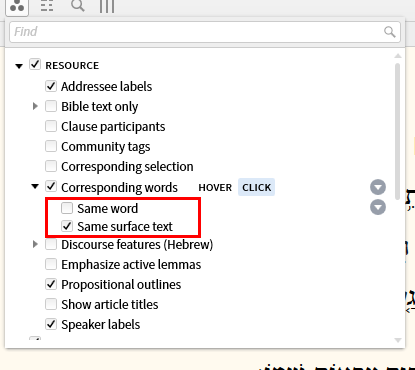Image resolution: width=415 pixels, height=370 pixels.
Task: Click the outline list toolbar icon
Action: pos(47,6)
